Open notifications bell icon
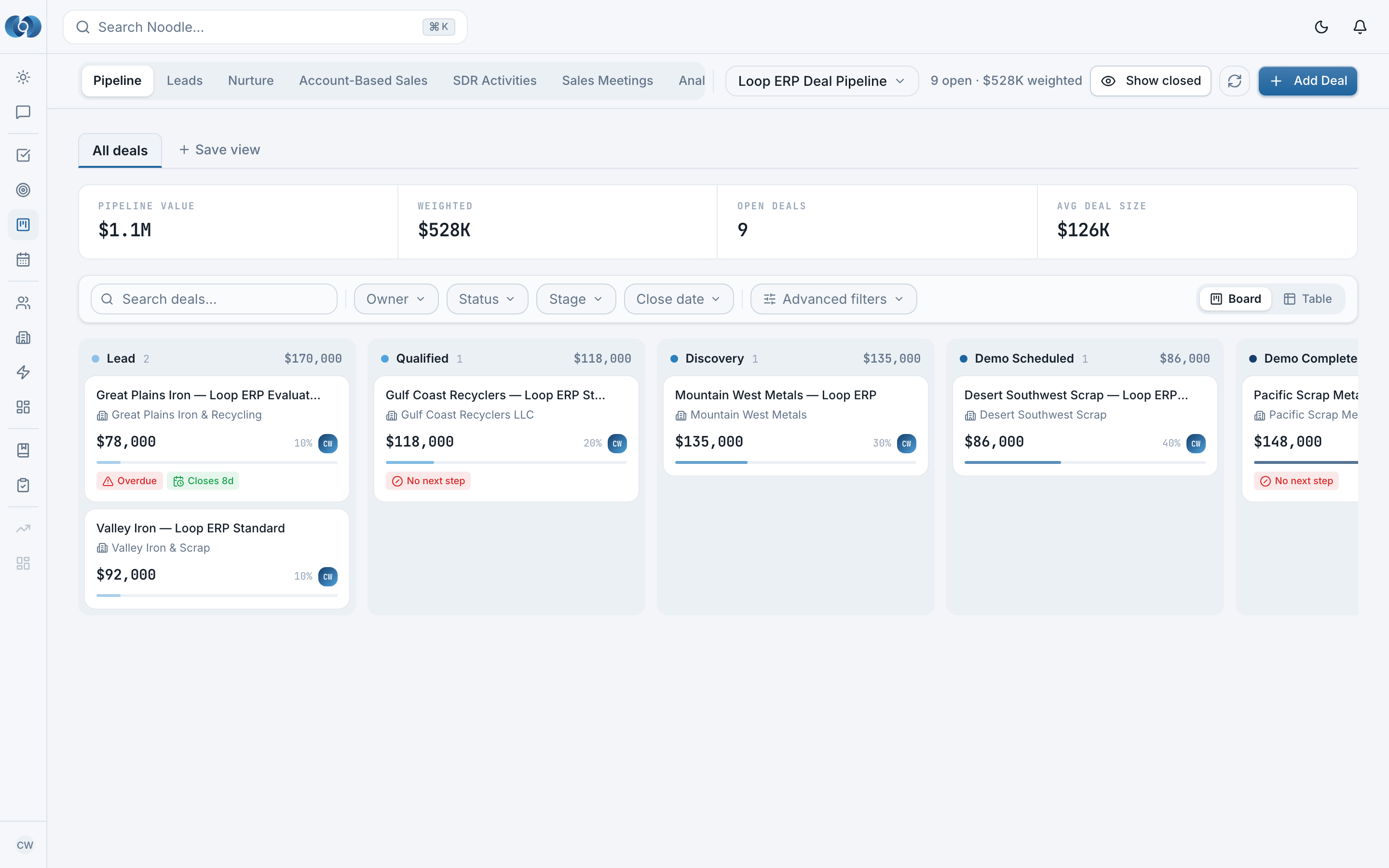The height and width of the screenshot is (868, 1389). [1360, 27]
